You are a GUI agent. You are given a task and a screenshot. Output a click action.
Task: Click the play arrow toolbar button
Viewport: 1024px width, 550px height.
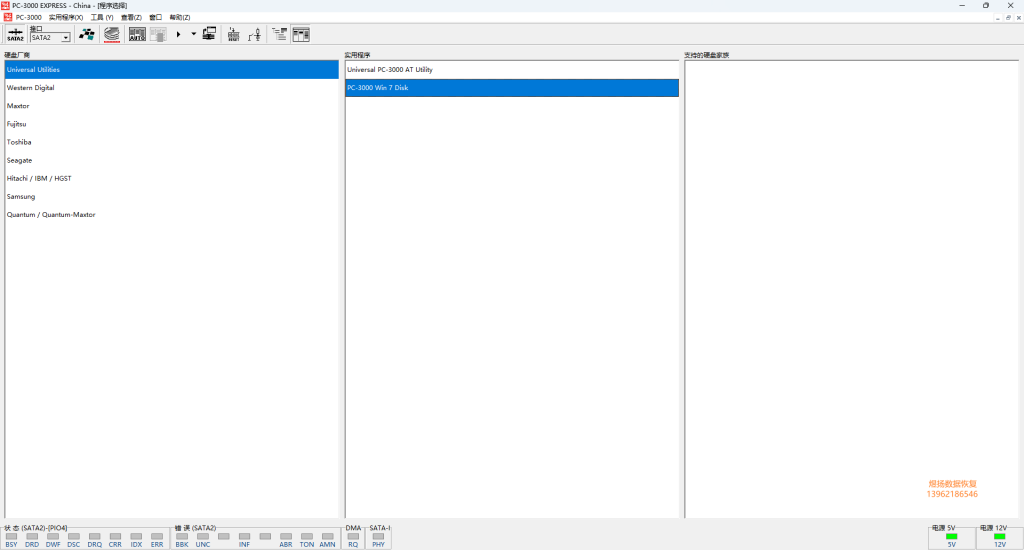pos(178,35)
